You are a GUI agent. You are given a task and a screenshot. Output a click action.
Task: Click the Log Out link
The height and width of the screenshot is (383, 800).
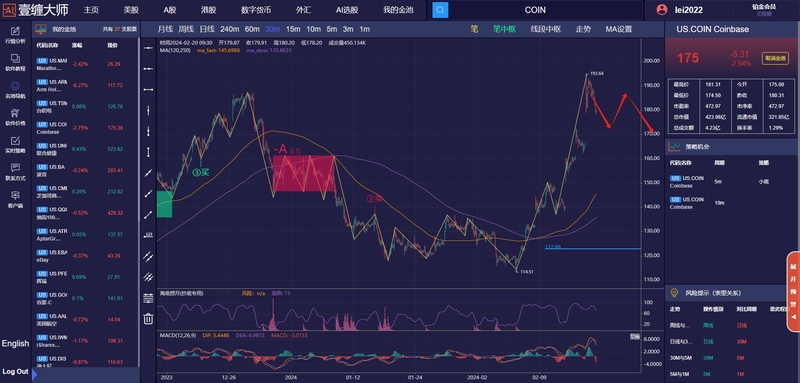[x=15, y=371]
